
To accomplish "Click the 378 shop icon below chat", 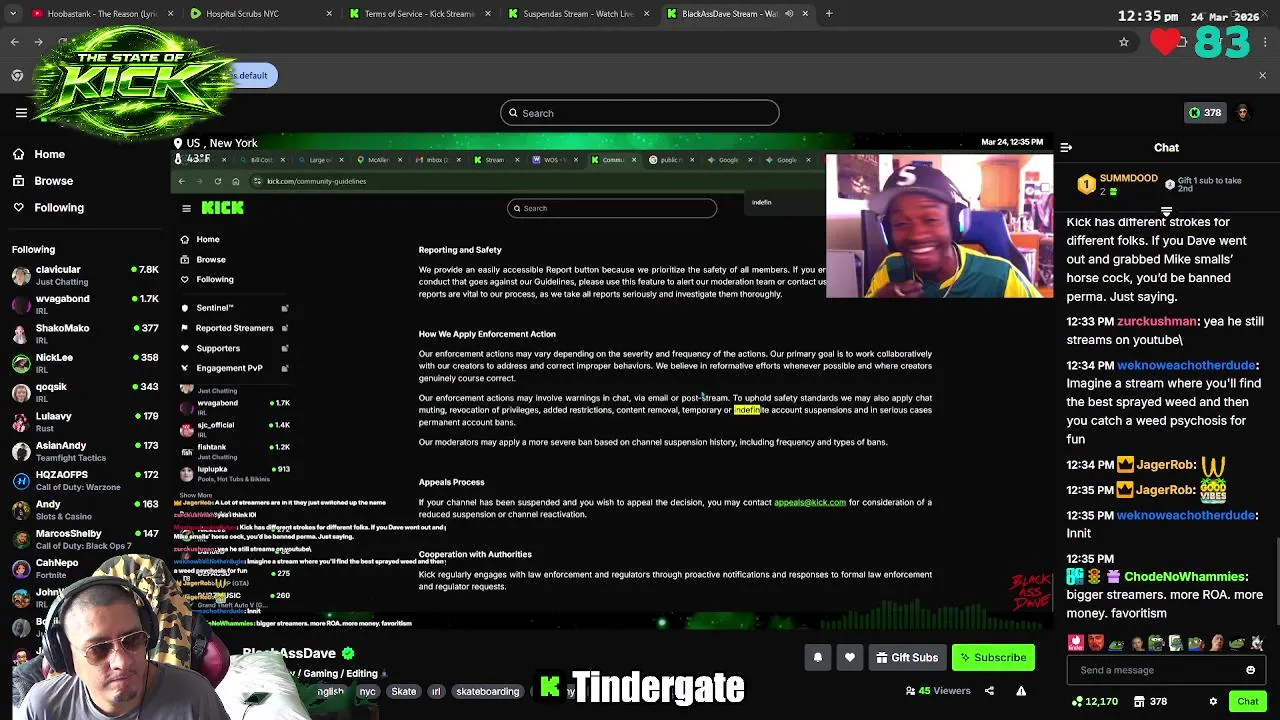I will [1139, 701].
